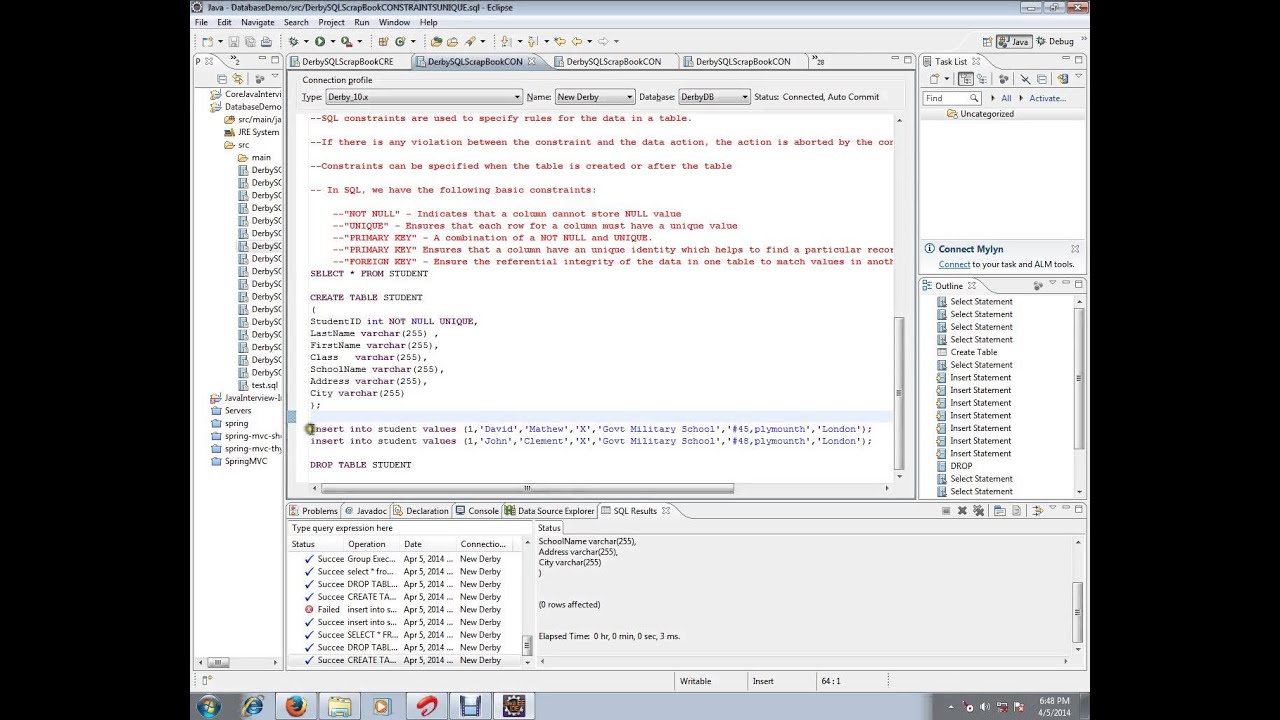Click the New file toolbar icon
This screenshot has width=1280, height=720.
pyautogui.click(x=206, y=41)
